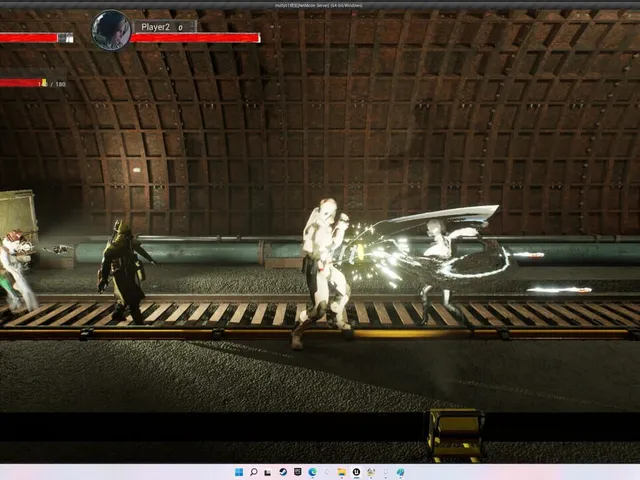Click the left player's red health bar
Screen dimensions: 640x480
point(36,38)
